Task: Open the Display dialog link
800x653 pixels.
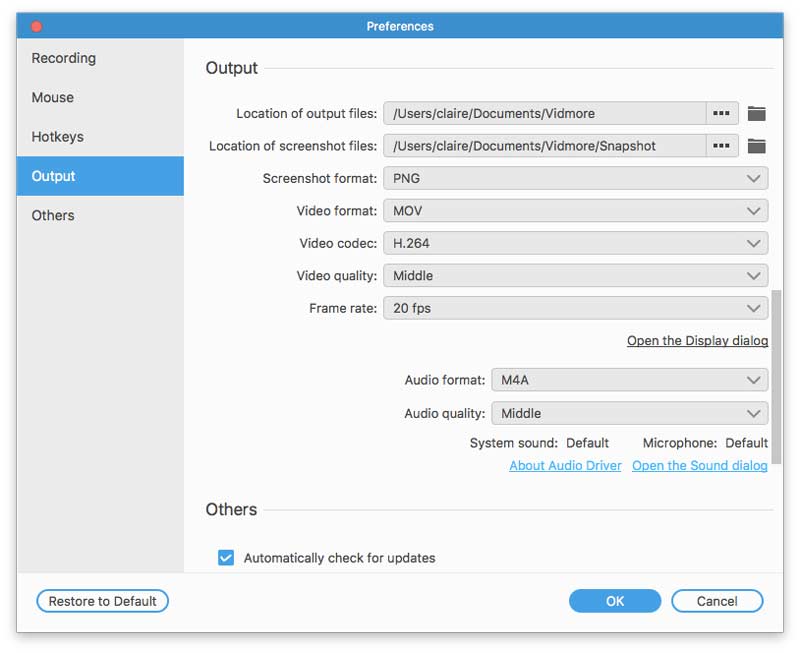Action: tap(697, 341)
